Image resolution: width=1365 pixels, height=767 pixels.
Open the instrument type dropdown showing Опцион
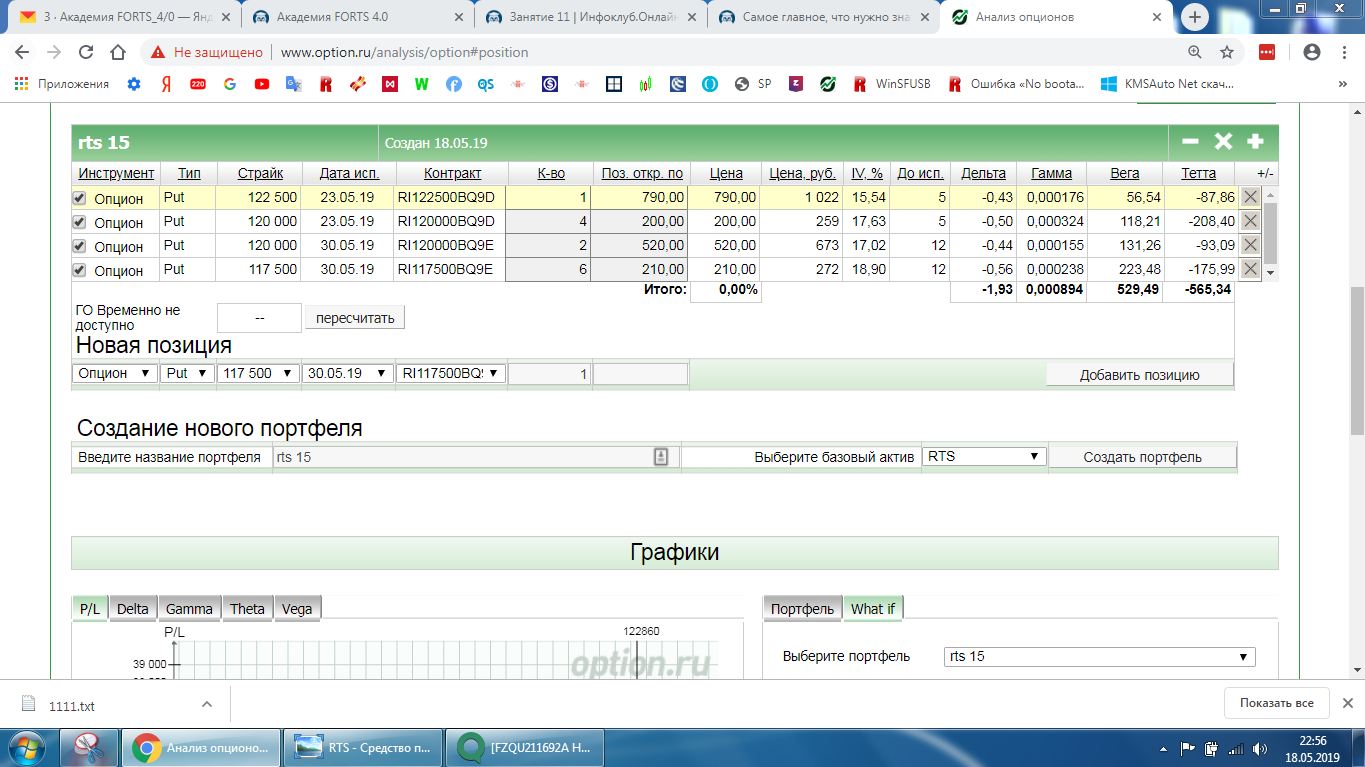pyautogui.click(x=115, y=373)
